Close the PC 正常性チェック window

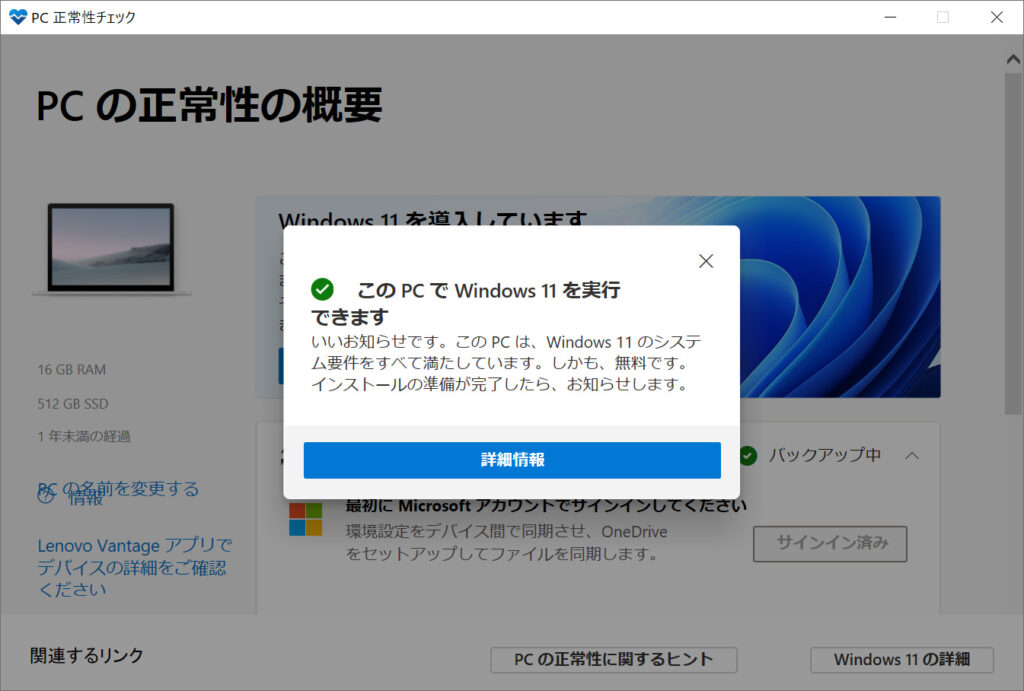pyautogui.click(x=997, y=17)
